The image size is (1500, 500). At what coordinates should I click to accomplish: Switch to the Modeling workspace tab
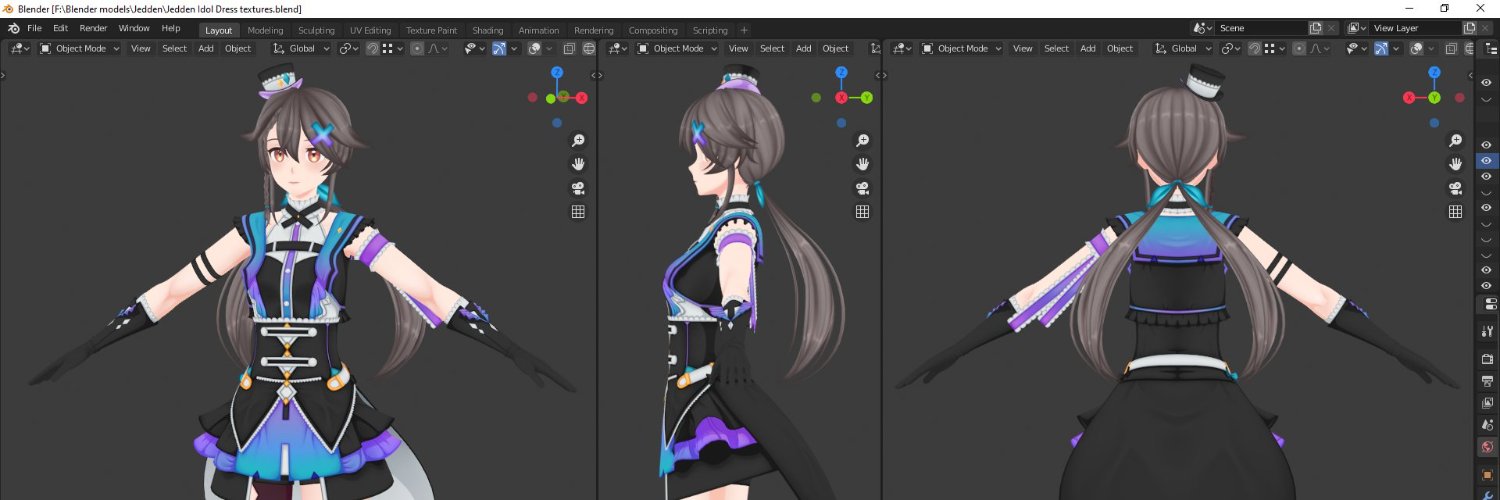point(265,30)
